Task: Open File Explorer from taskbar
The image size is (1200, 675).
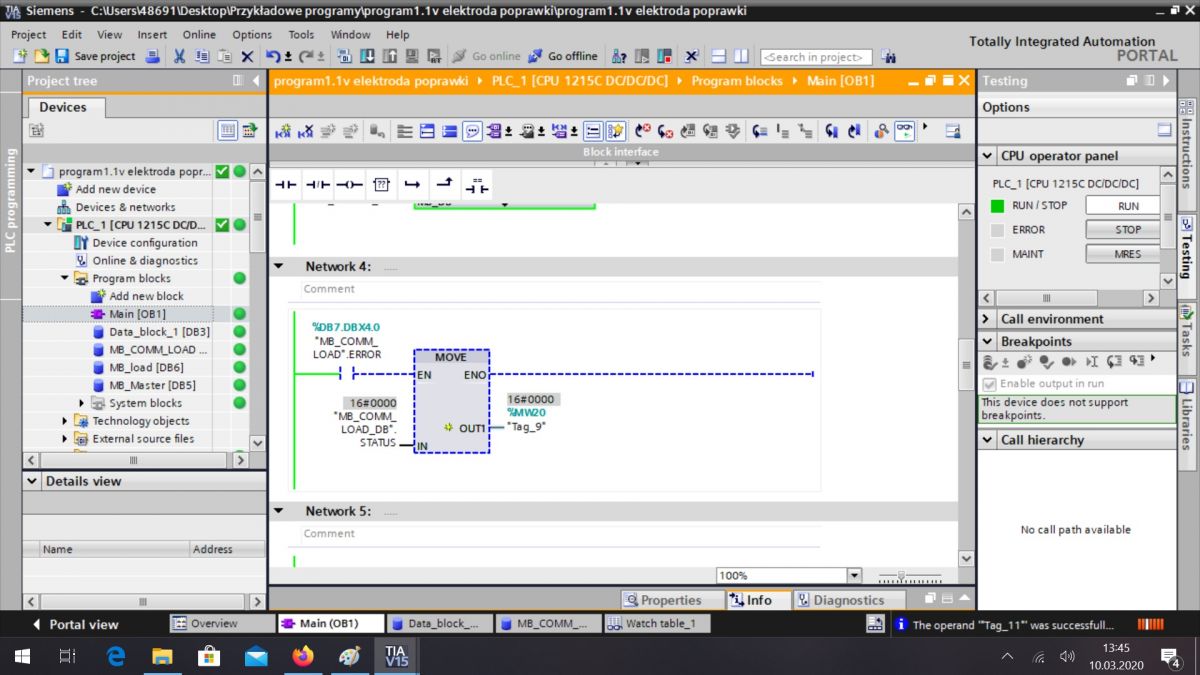Action: [x=162, y=656]
